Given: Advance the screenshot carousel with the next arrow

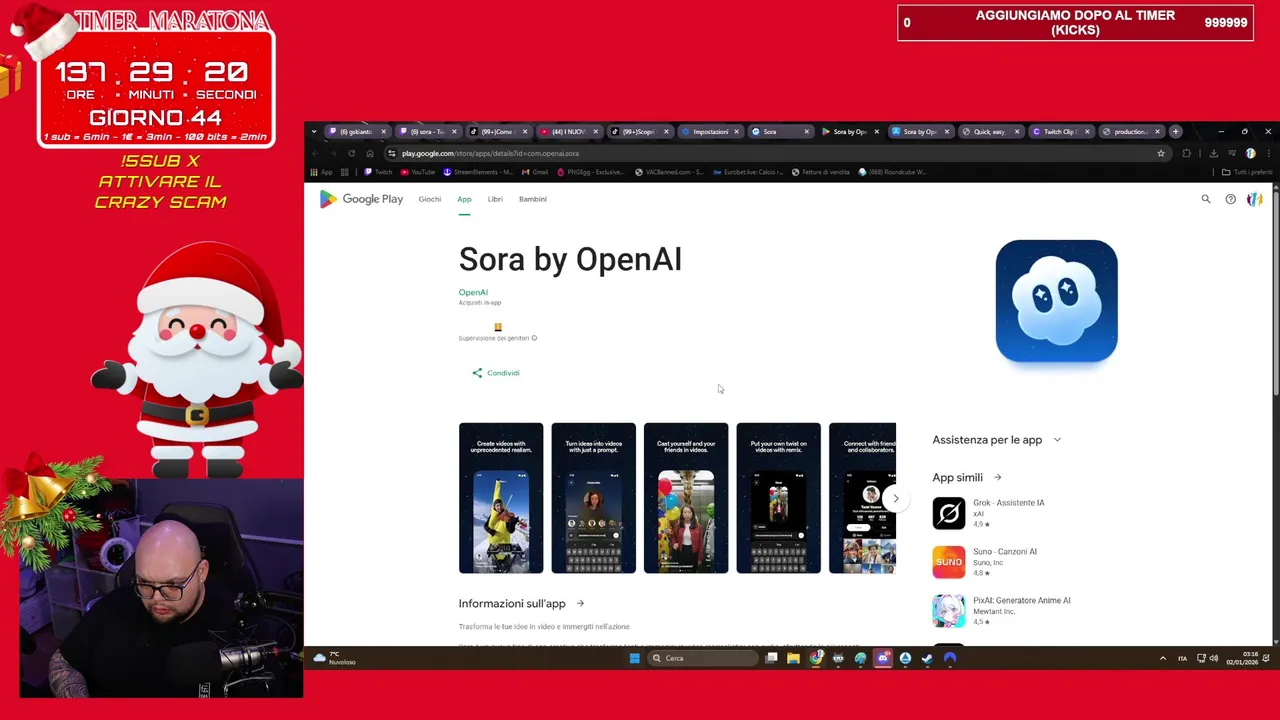Looking at the screenshot, I should tap(896, 498).
